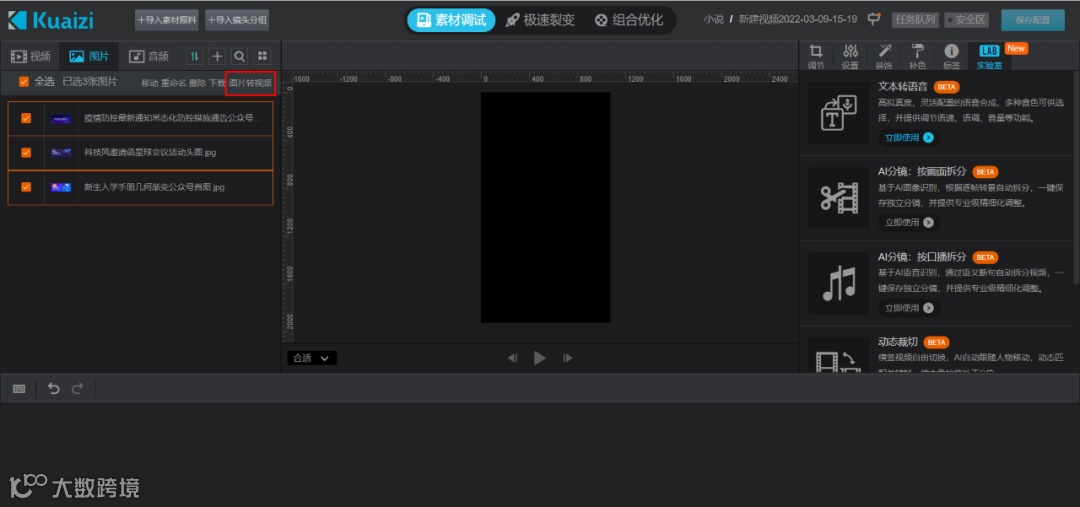Click the AI分镜 按口播拆分 music icon
This screenshot has width=1080, height=507.
(x=838, y=284)
